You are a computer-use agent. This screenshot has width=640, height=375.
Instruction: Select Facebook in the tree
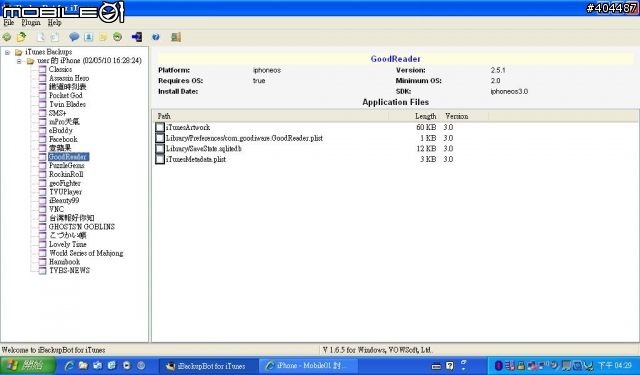coord(63,139)
